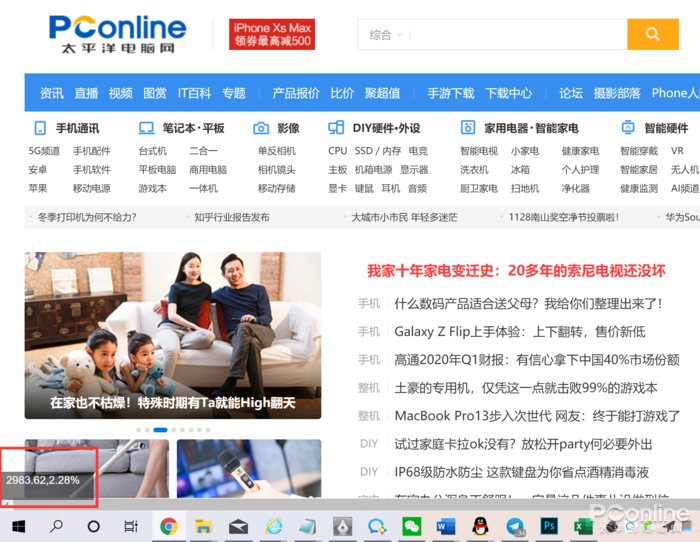
Task: Switch to Chrome in the taskbar
Action: pyautogui.click(x=169, y=526)
